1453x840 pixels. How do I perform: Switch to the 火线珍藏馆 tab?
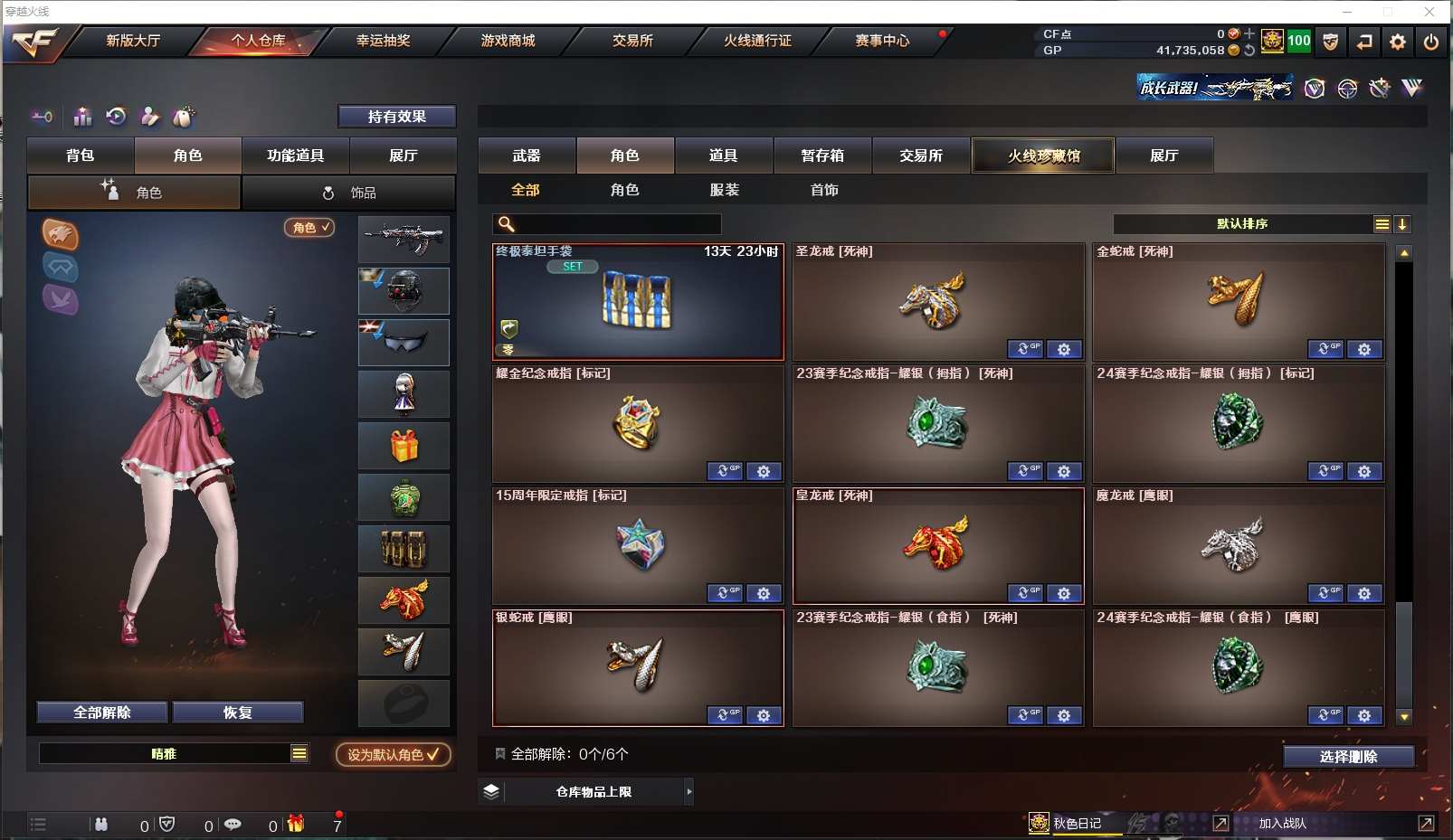pyautogui.click(x=1043, y=156)
